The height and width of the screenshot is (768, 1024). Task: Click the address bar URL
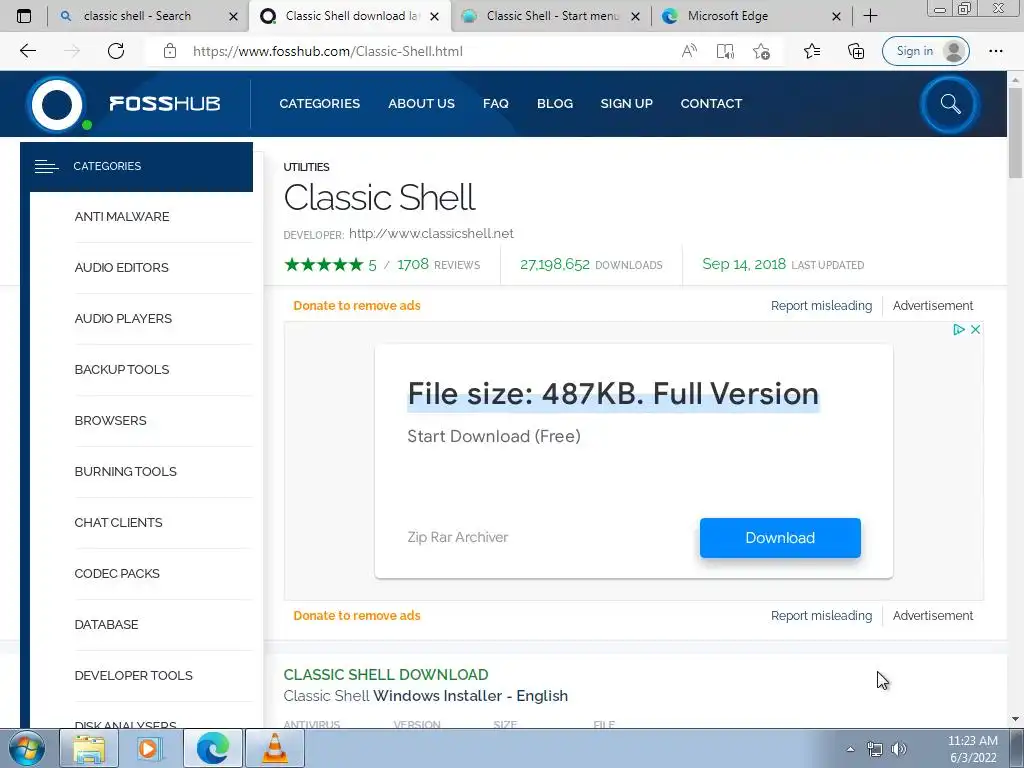[328, 51]
